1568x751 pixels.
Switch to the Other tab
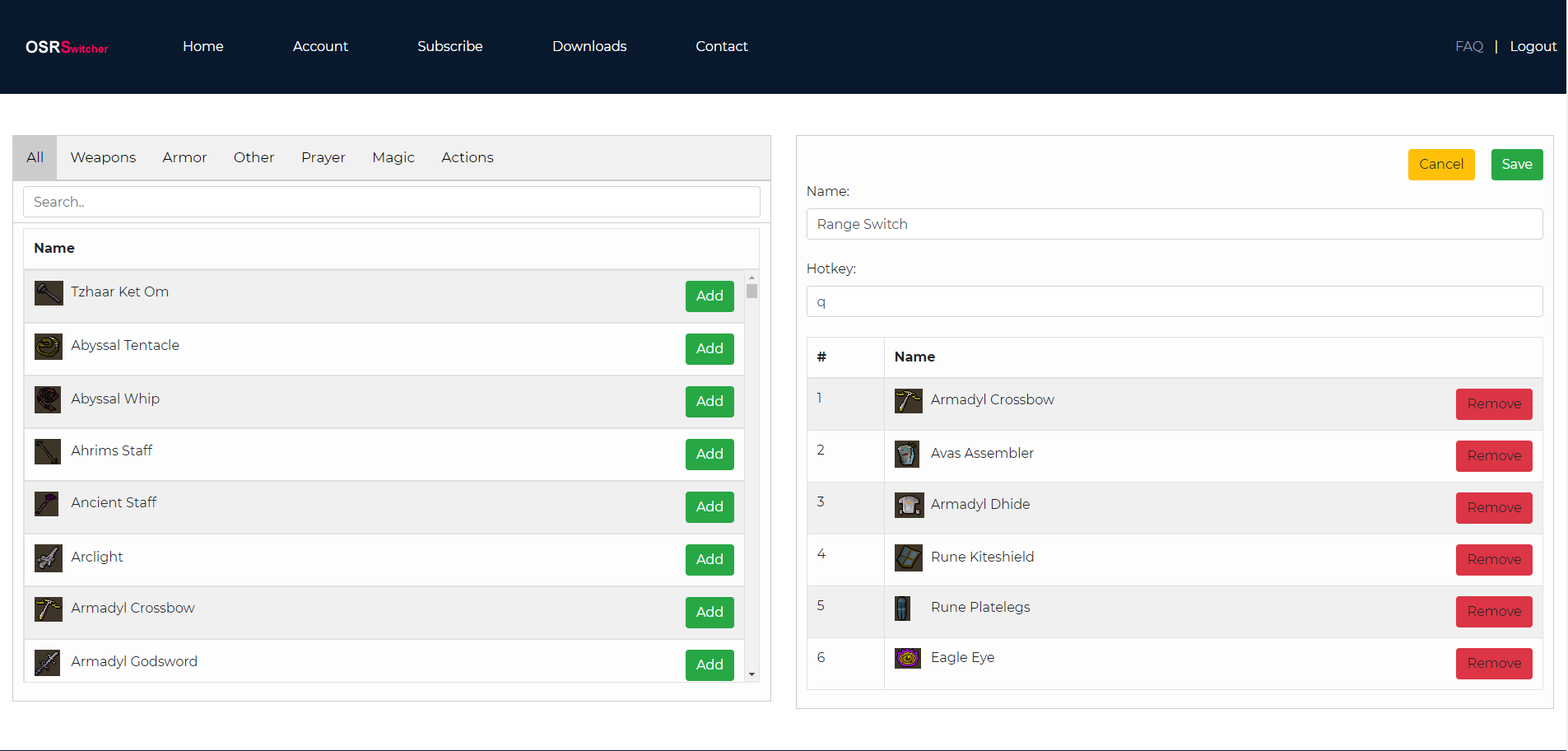pos(254,157)
